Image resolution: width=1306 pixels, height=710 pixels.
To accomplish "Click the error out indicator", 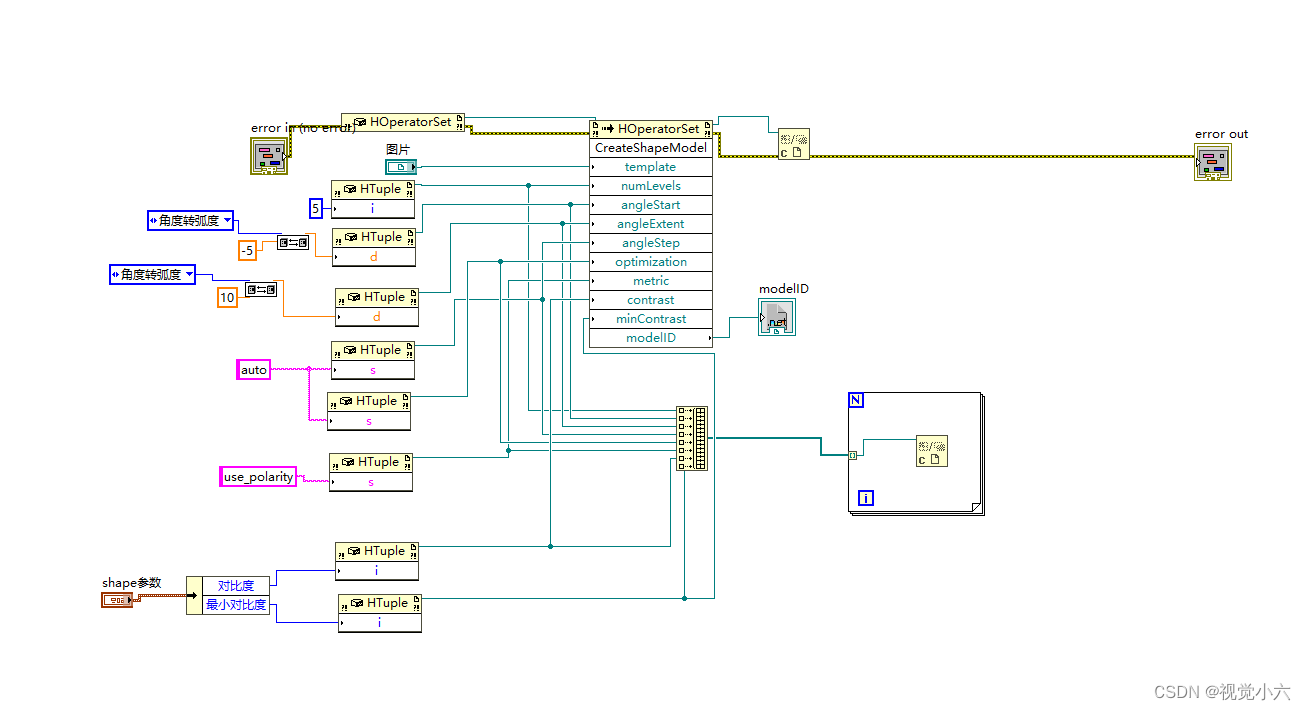I will pyautogui.click(x=1213, y=162).
